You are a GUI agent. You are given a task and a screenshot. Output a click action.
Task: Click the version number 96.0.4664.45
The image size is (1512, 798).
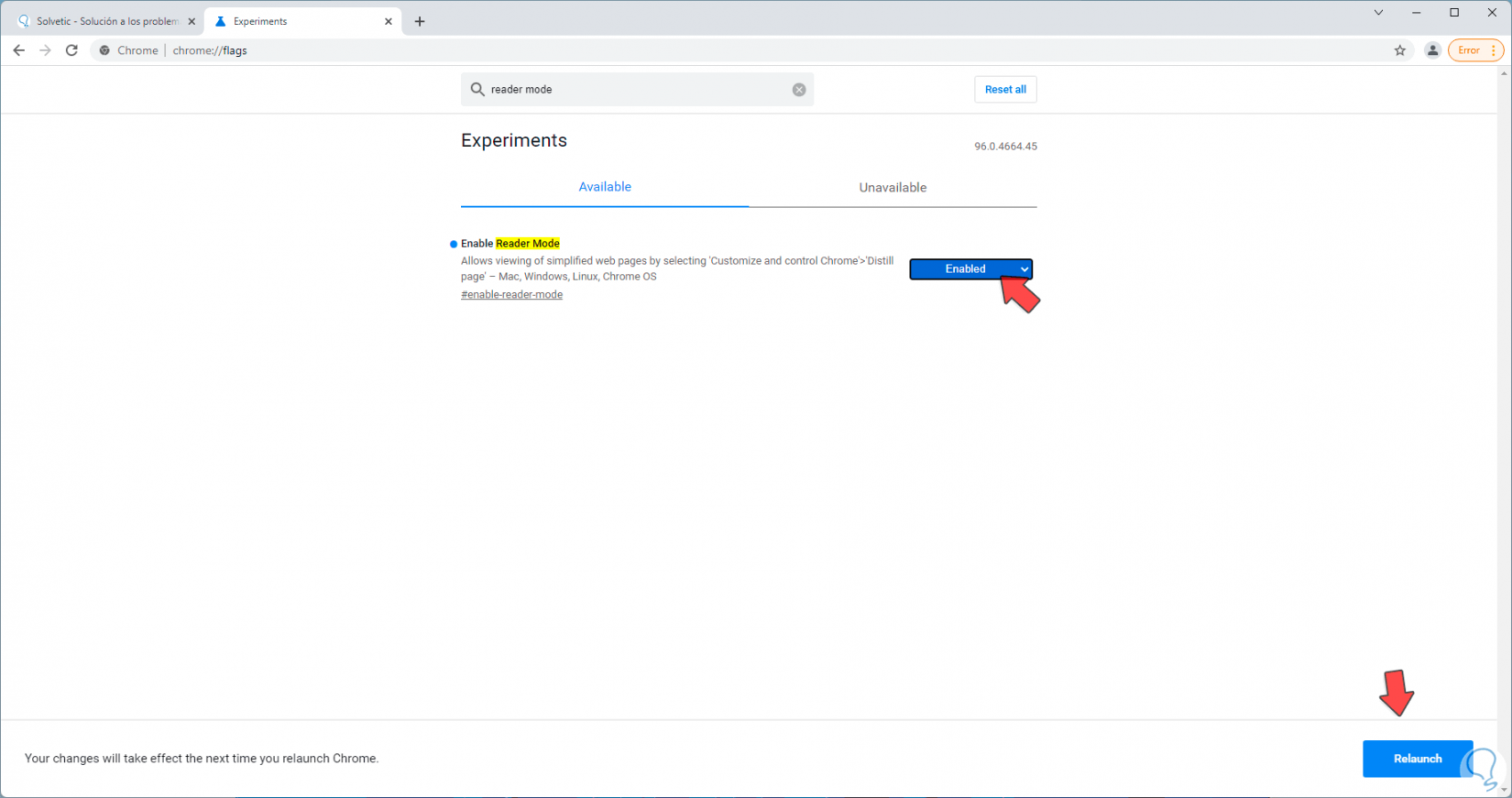[1005, 147]
